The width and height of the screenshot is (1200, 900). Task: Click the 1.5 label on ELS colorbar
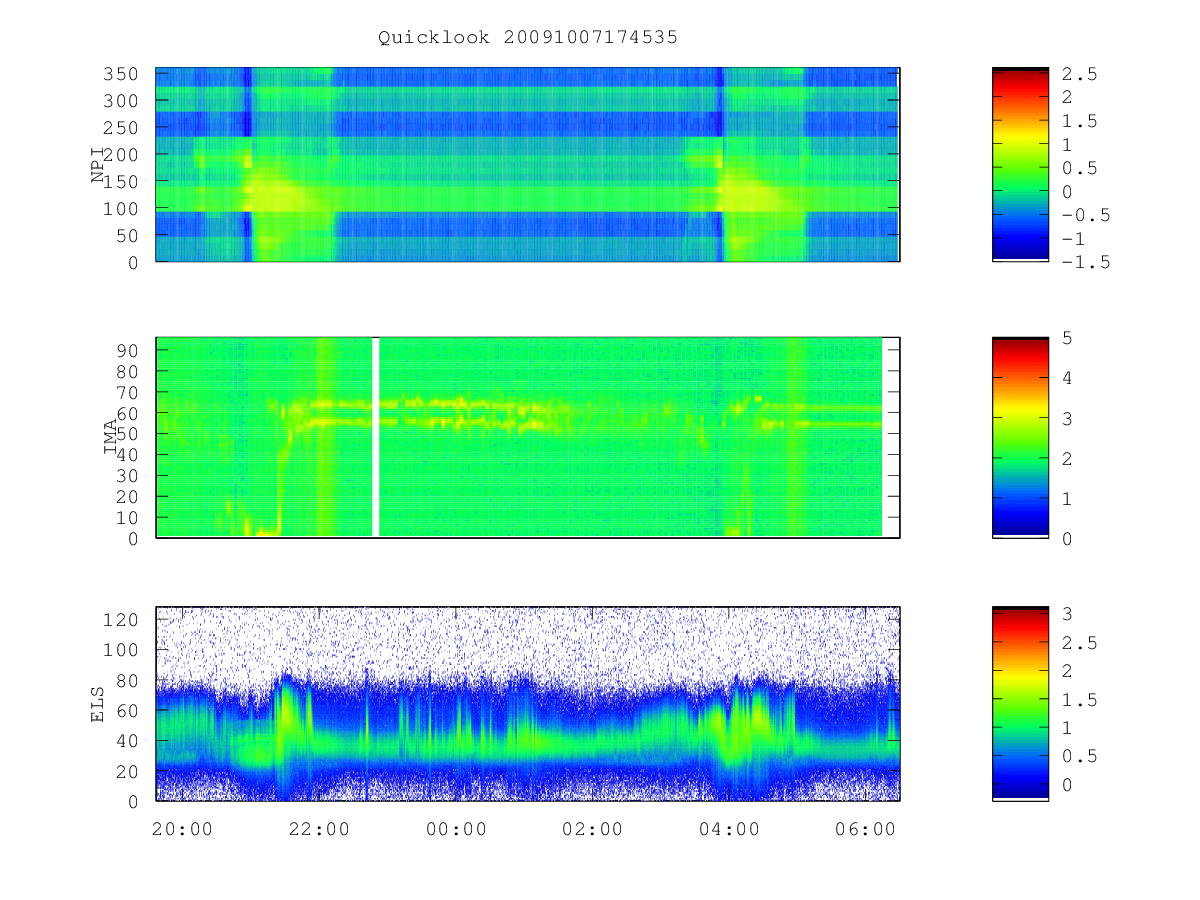click(x=1080, y=699)
